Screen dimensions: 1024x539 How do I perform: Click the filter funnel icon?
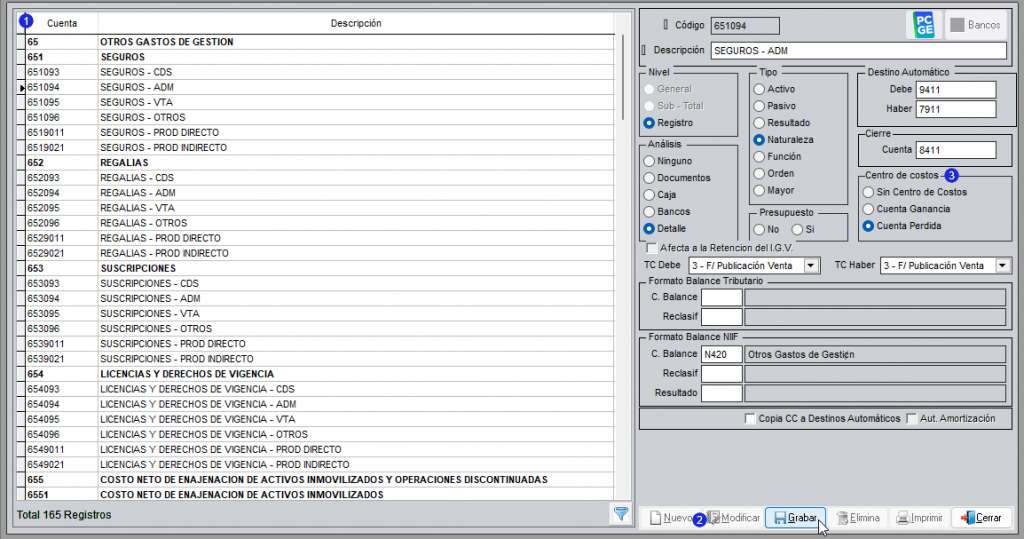point(621,514)
